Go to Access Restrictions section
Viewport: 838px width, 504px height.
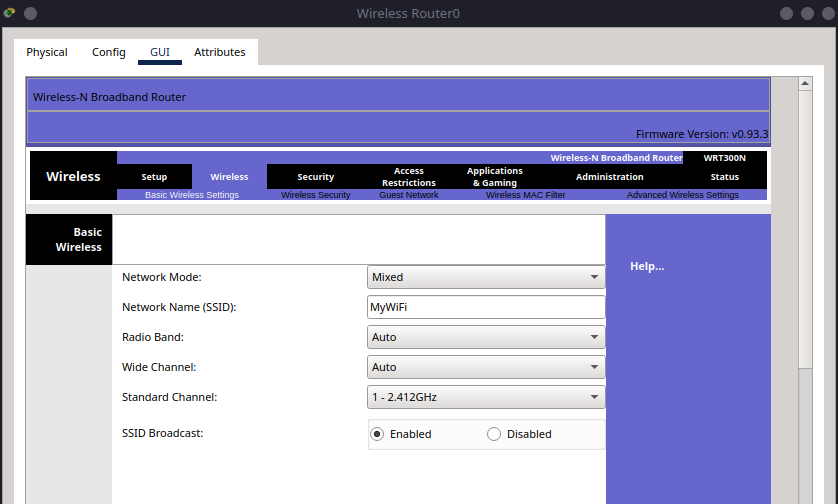(409, 177)
